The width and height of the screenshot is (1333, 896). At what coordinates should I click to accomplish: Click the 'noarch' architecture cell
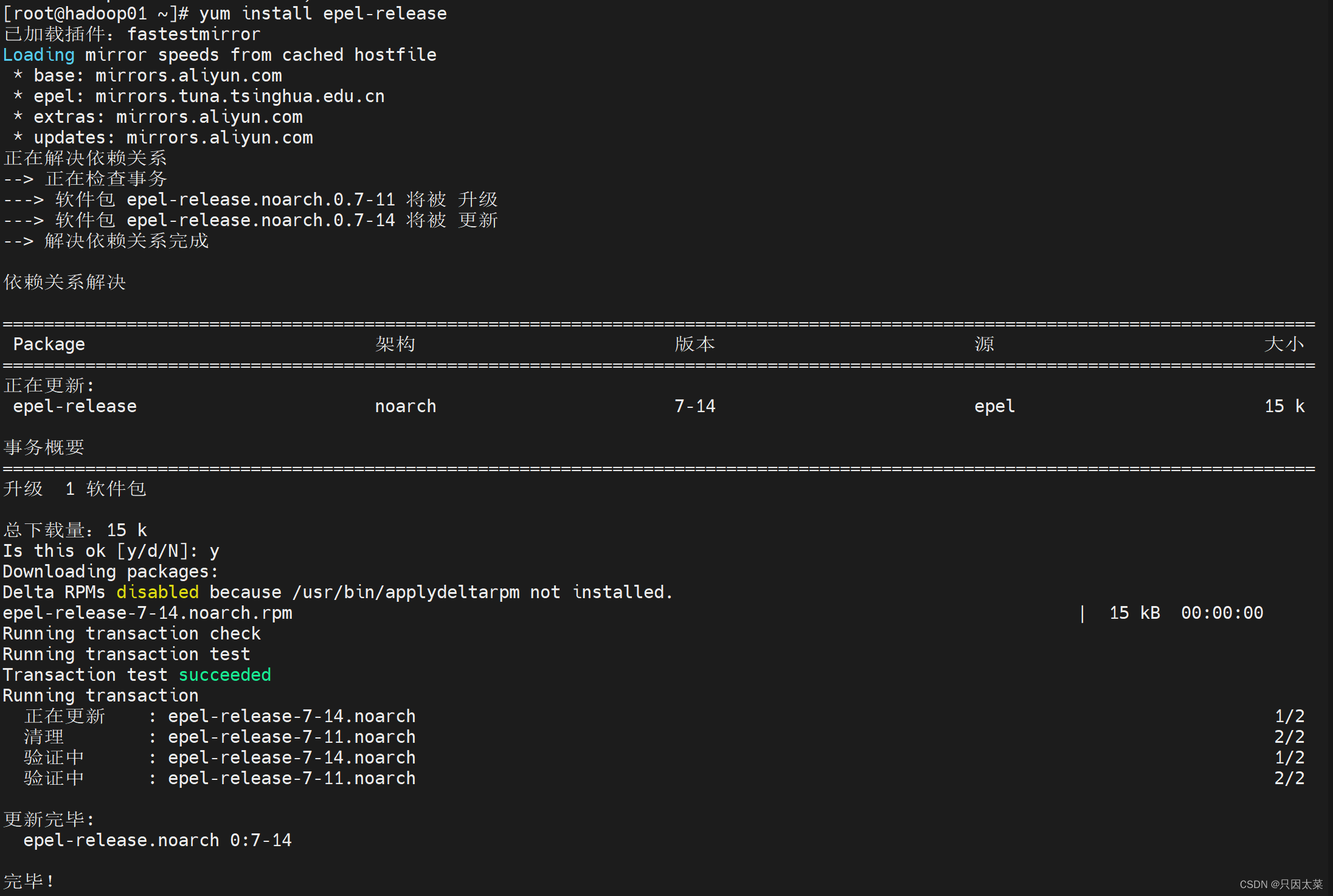click(406, 406)
